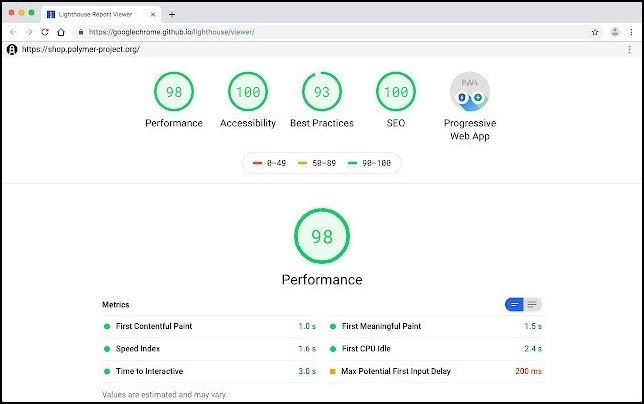Click the lock icon in address bar
Viewport: 644px width, 404px height.
click(81, 32)
